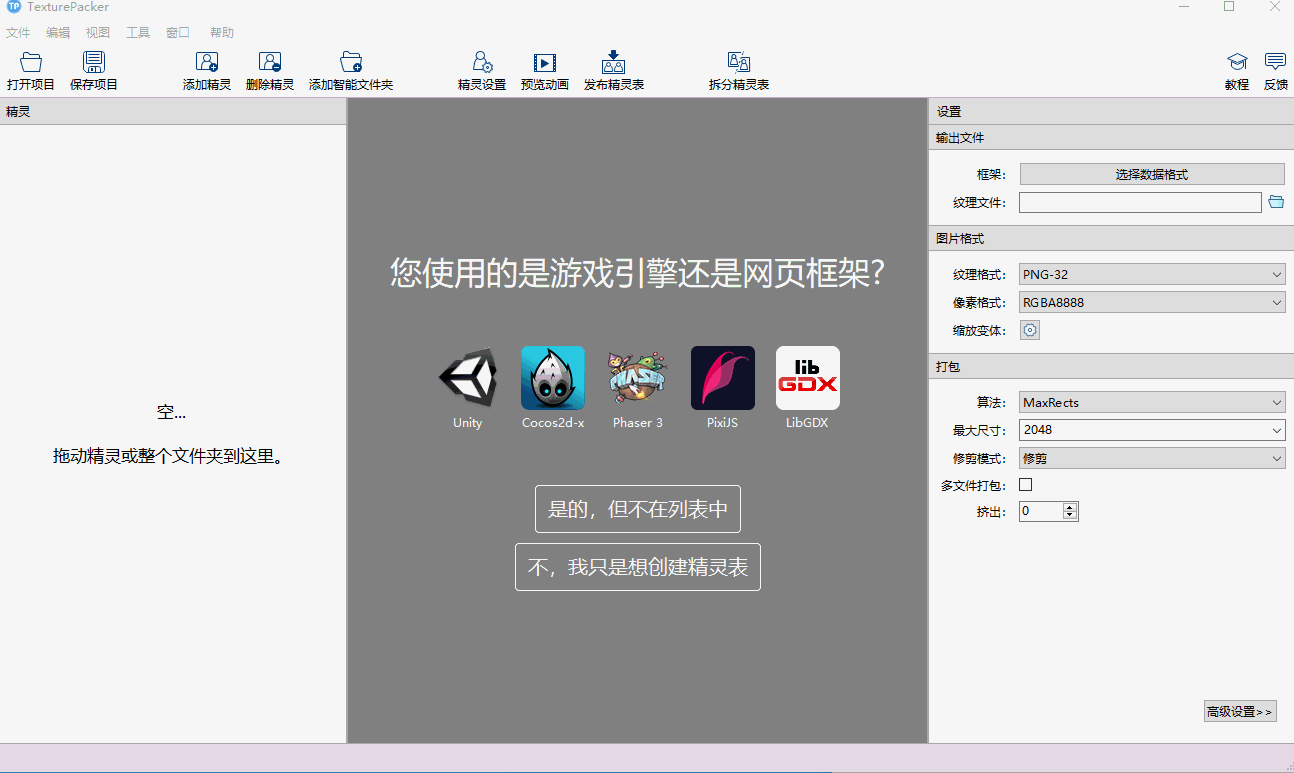Open the 编辑 menu

pyautogui.click(x=58, y=33)
